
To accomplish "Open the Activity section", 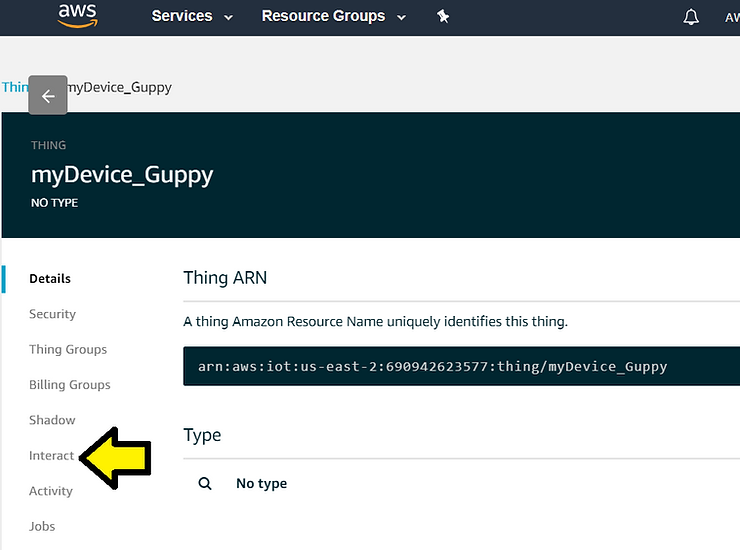I will tap(51, 491).
